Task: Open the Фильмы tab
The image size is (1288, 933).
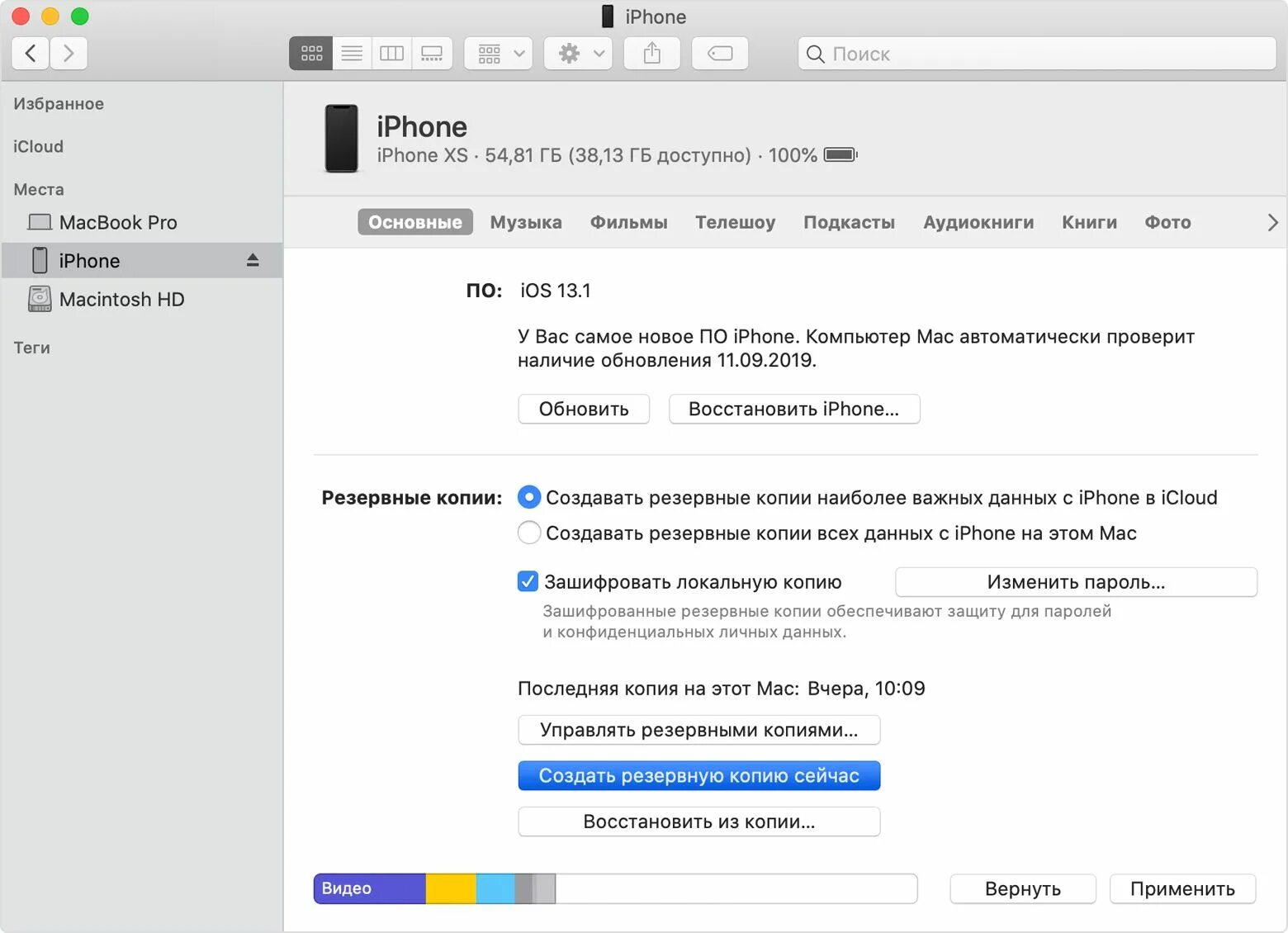Action: [629, 222]
